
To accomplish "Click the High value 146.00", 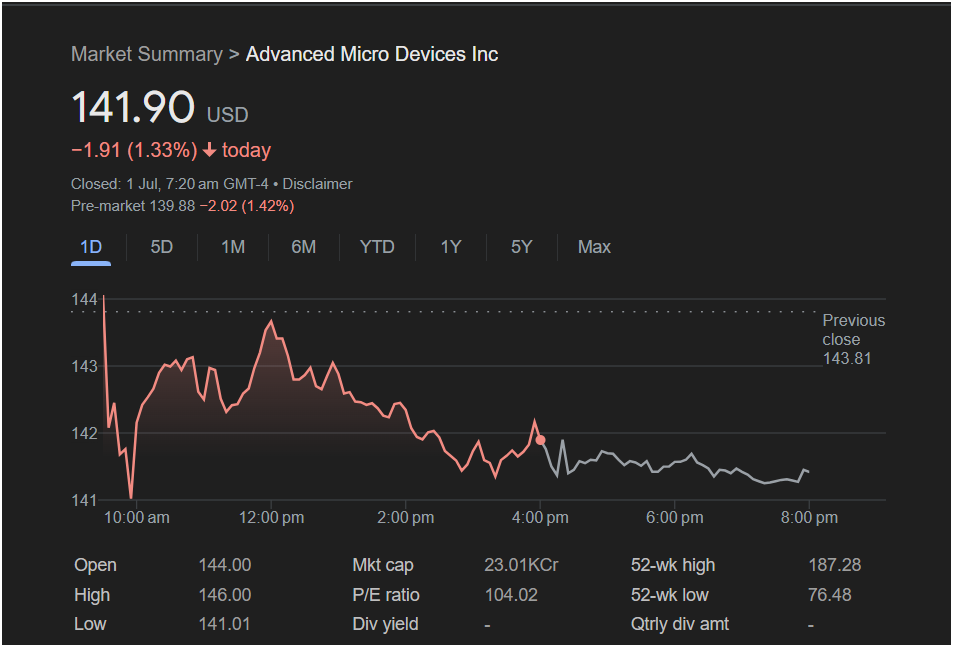I will [225, 595].
